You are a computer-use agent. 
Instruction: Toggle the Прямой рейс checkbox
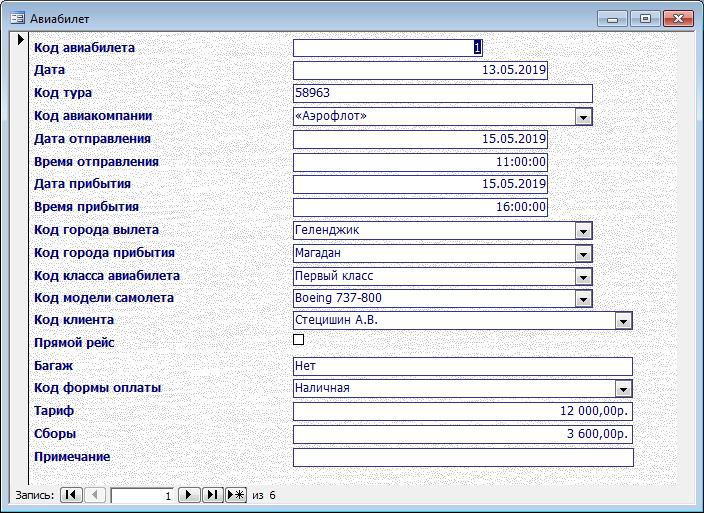point(298,341)
